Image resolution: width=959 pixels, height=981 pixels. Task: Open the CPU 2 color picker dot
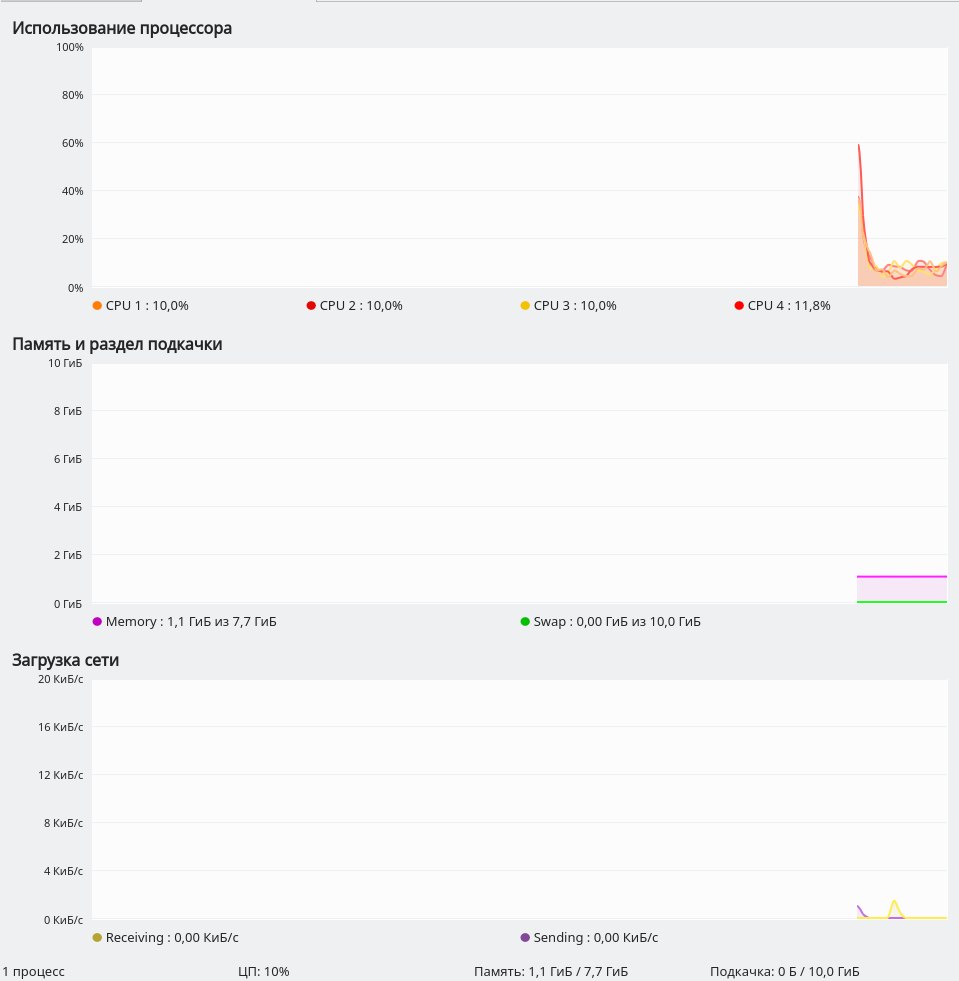coord(311,305)
